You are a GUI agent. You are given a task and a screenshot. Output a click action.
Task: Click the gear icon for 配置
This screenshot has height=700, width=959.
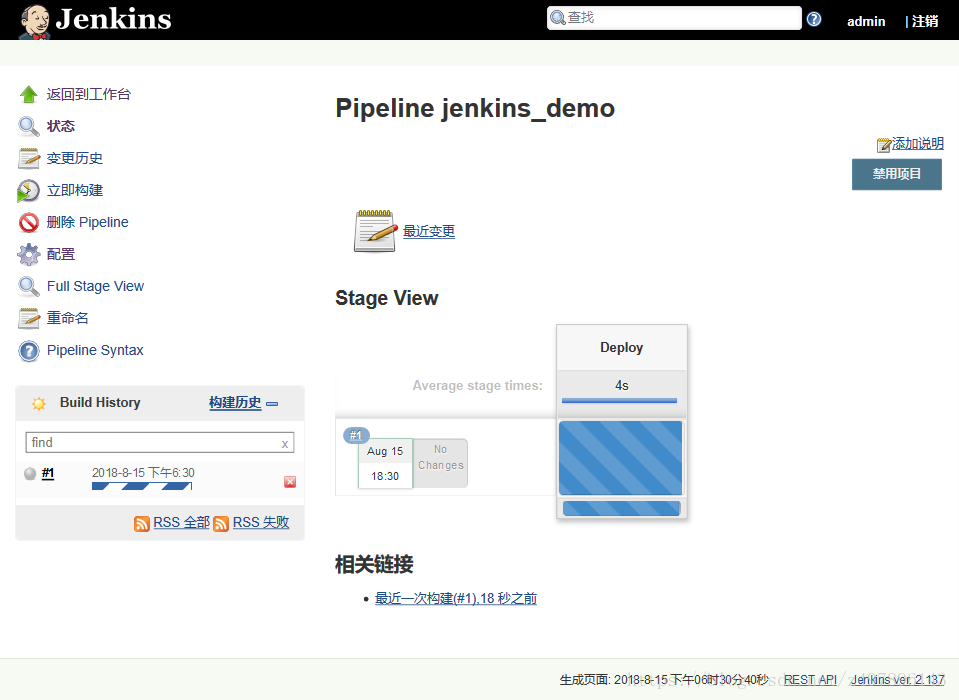pos(28,254)
